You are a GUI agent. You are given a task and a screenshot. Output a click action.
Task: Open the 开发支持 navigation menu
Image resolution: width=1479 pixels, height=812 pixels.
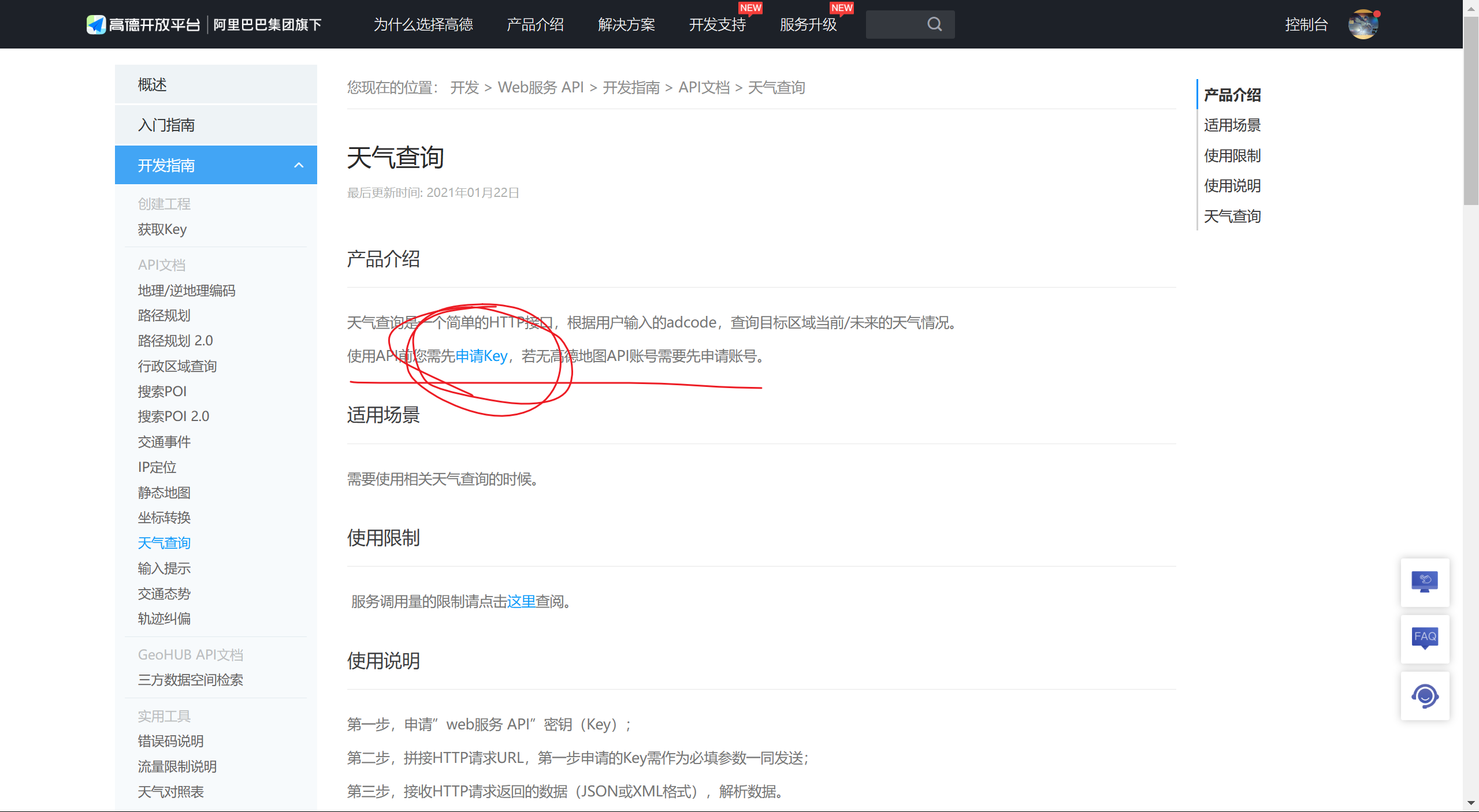coord(717,24)
